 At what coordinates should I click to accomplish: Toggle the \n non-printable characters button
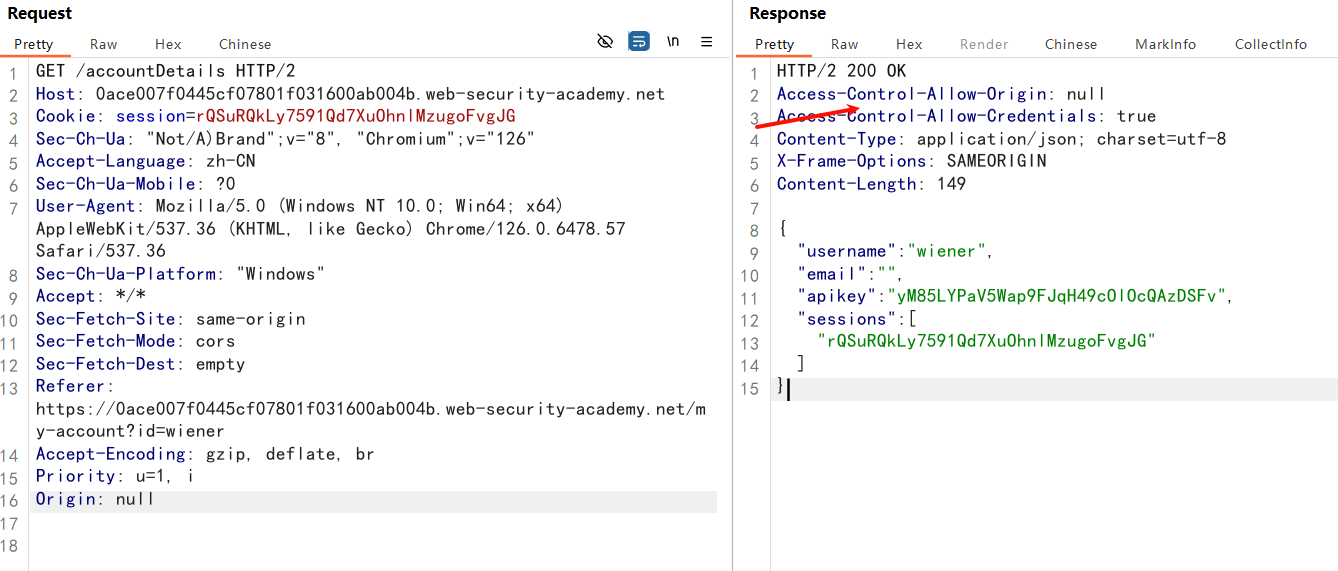673,41
